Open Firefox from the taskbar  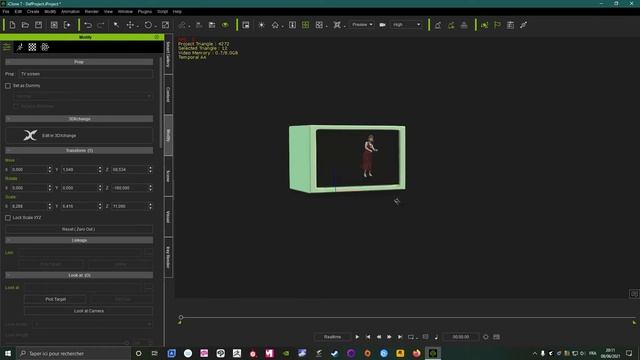(x=416, y=353)
